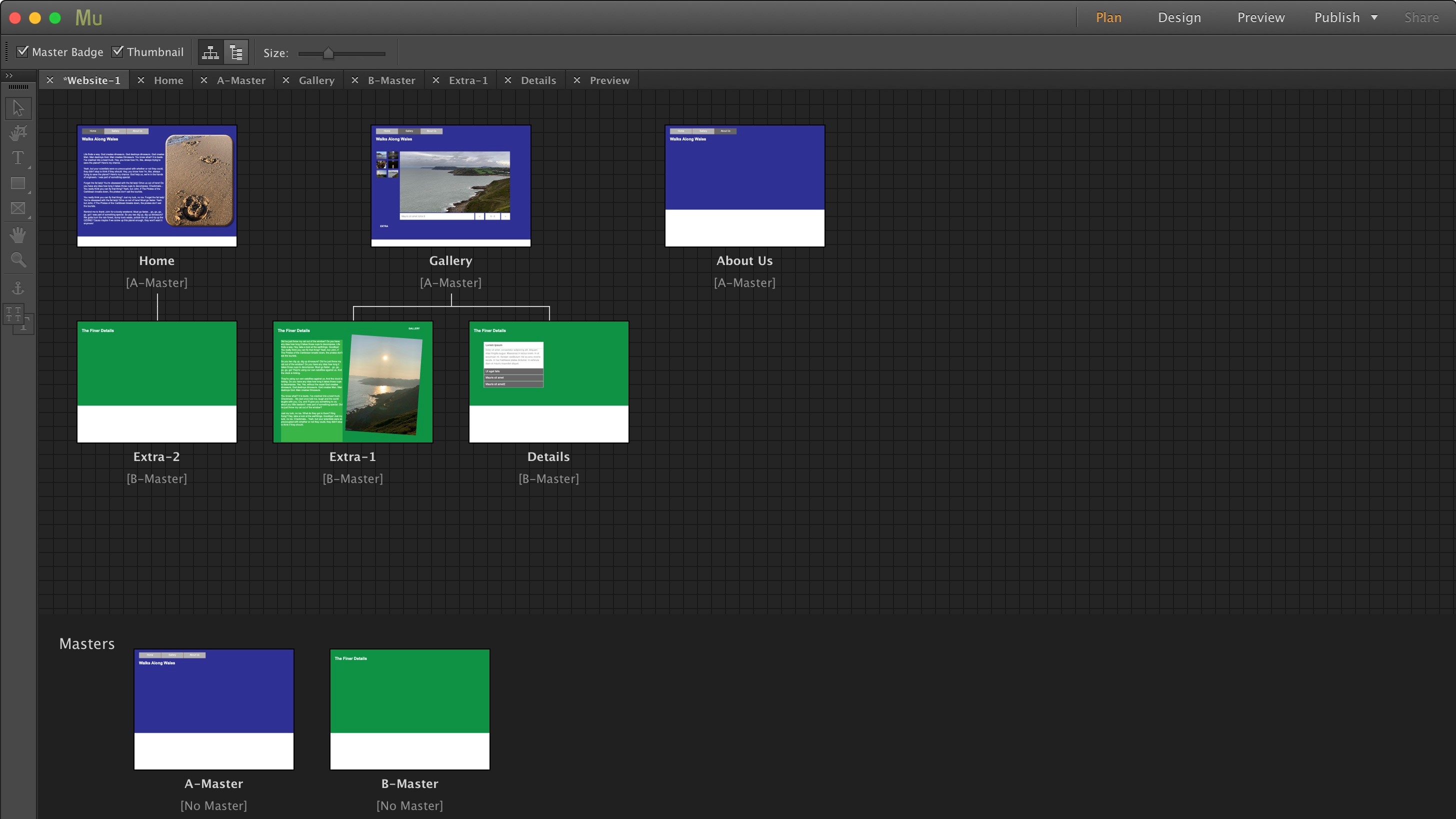Close the Extra-1 tab
The height and width of the screenshot is (819, 1456).
click(x=436, y=80)
